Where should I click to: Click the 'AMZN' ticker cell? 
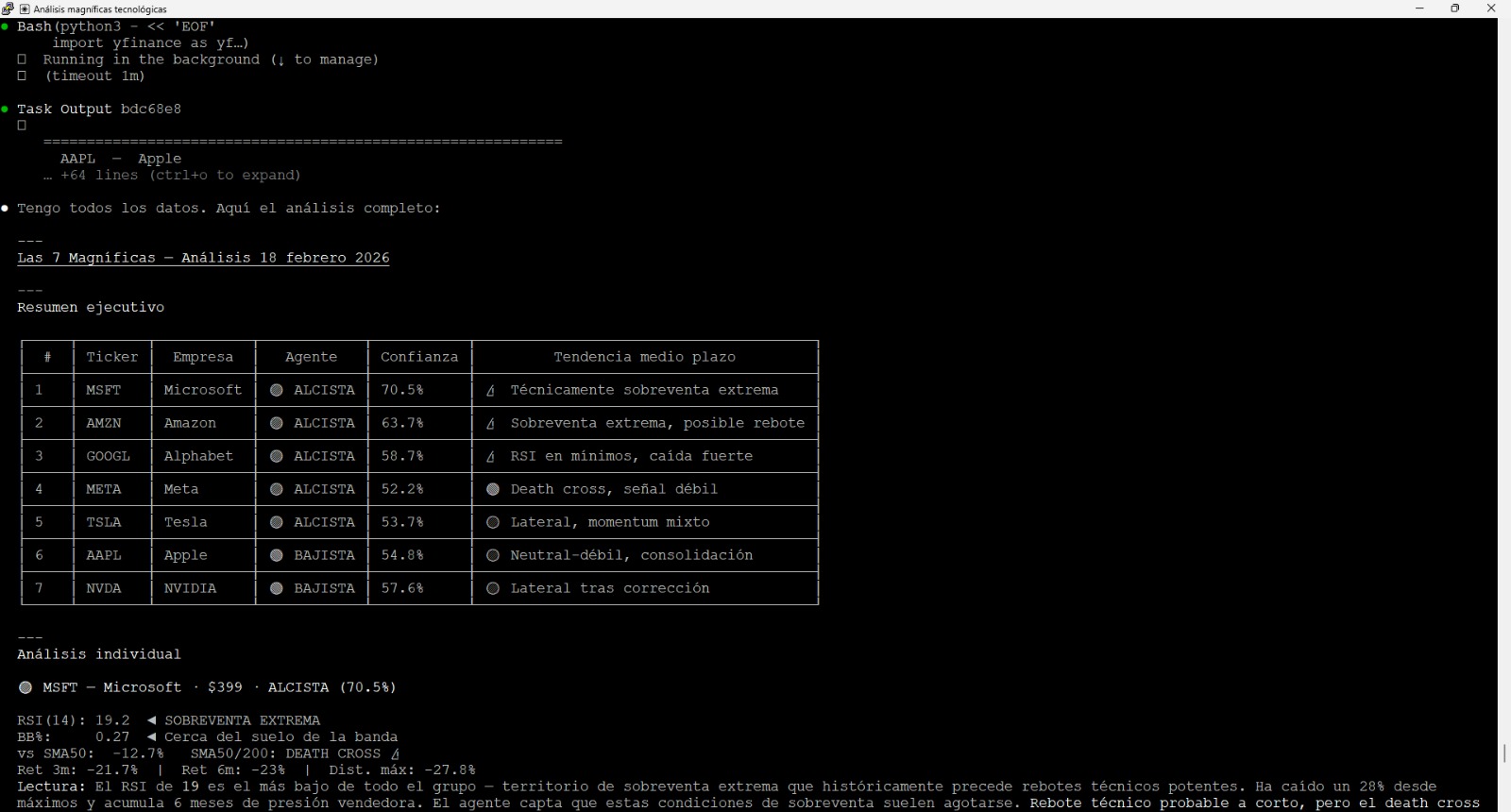(x=104, y=423)
